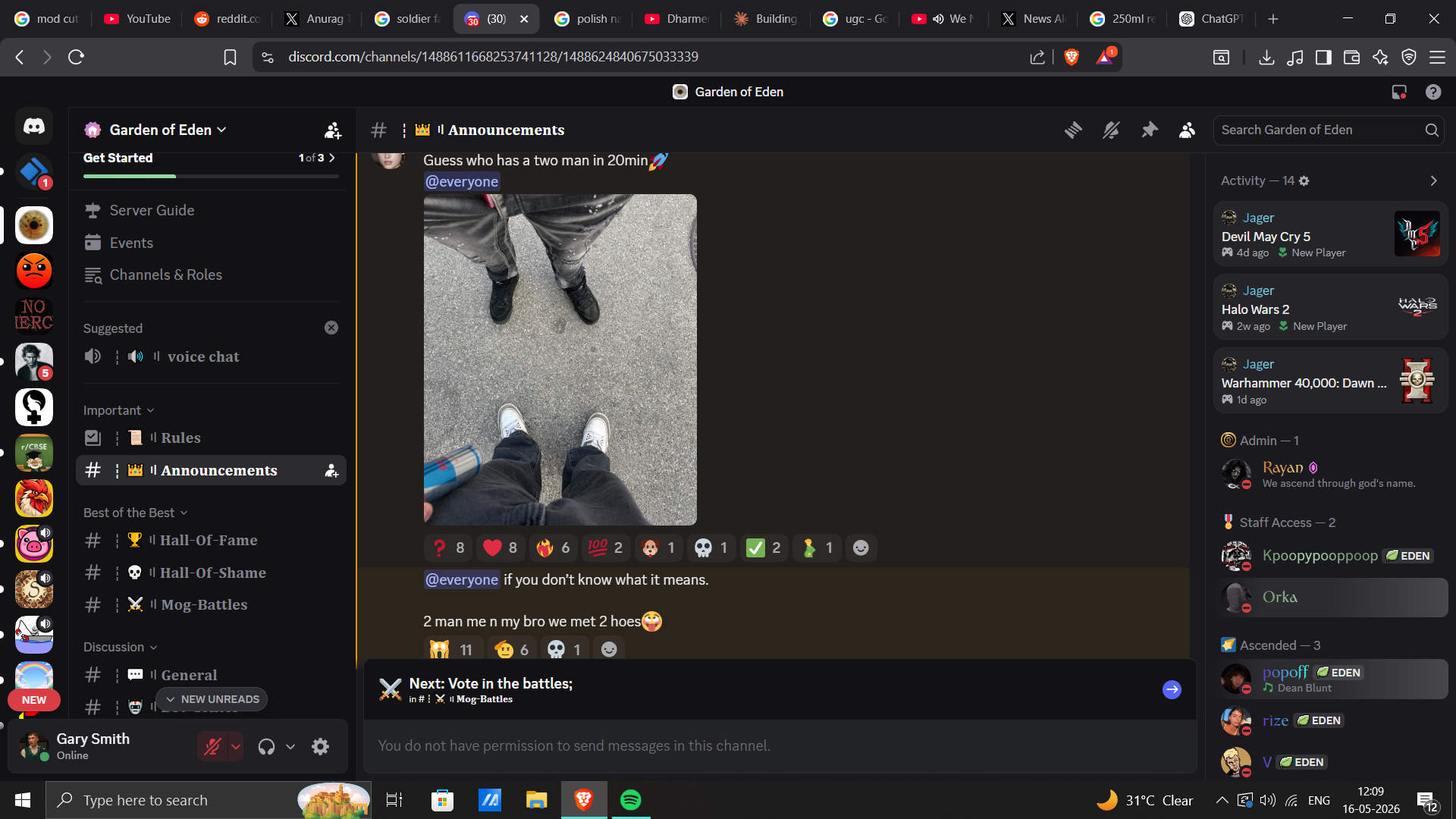Toggle green check mark reaction
1456x819 pixels.
coord(764,548)
